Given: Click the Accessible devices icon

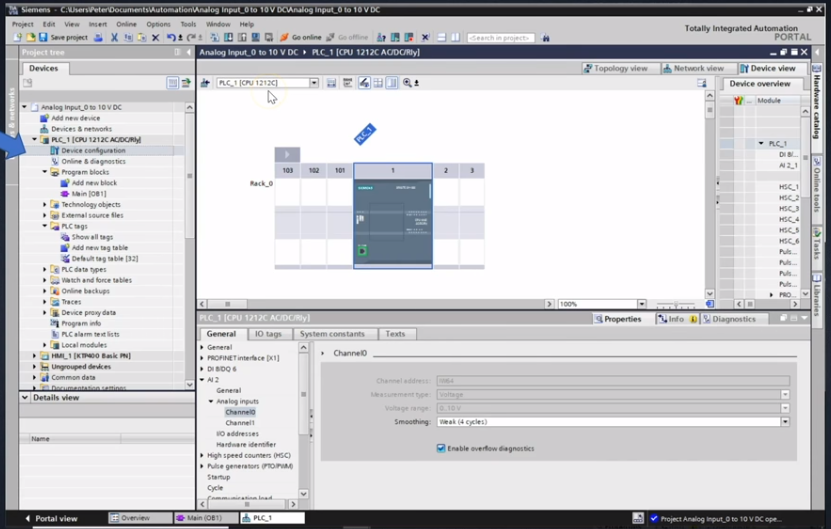Looking at the screenshot, I should pos(381,38).
